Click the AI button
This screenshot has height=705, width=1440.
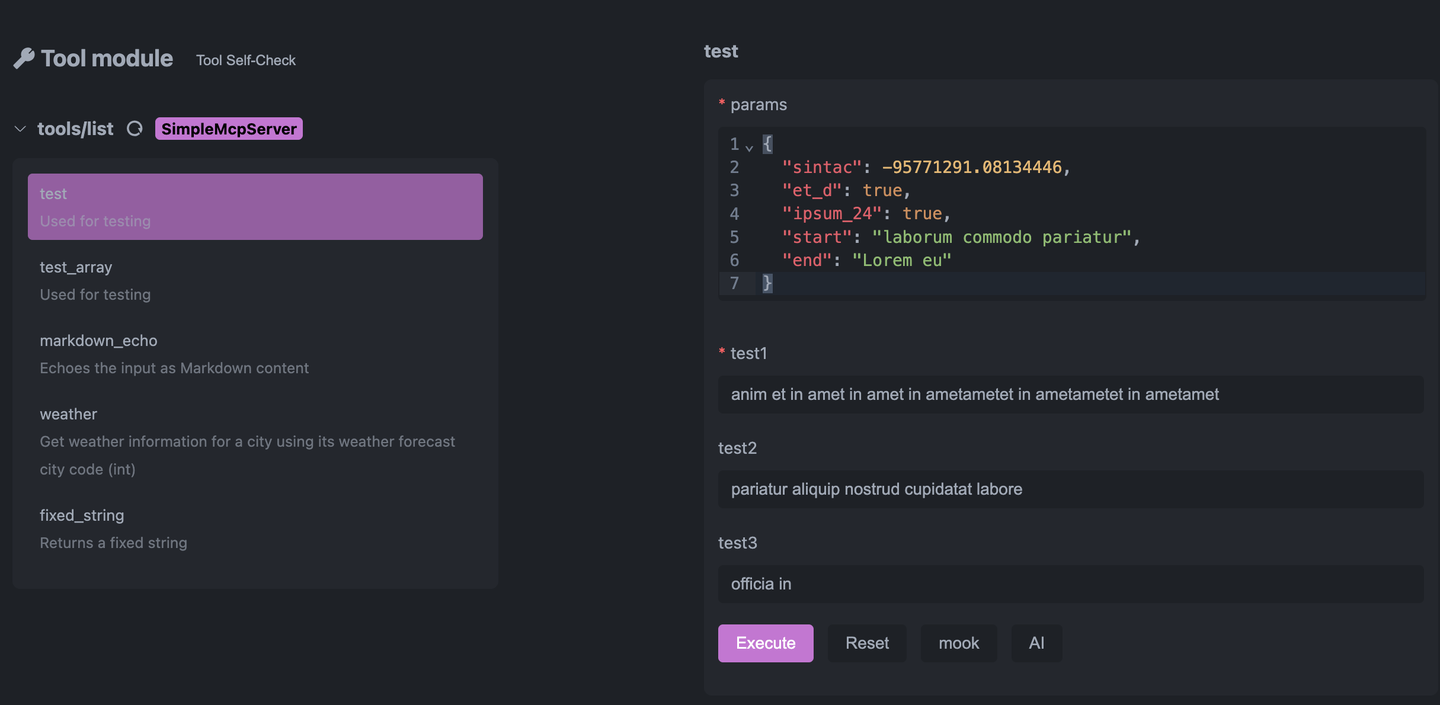(1037, 643)
